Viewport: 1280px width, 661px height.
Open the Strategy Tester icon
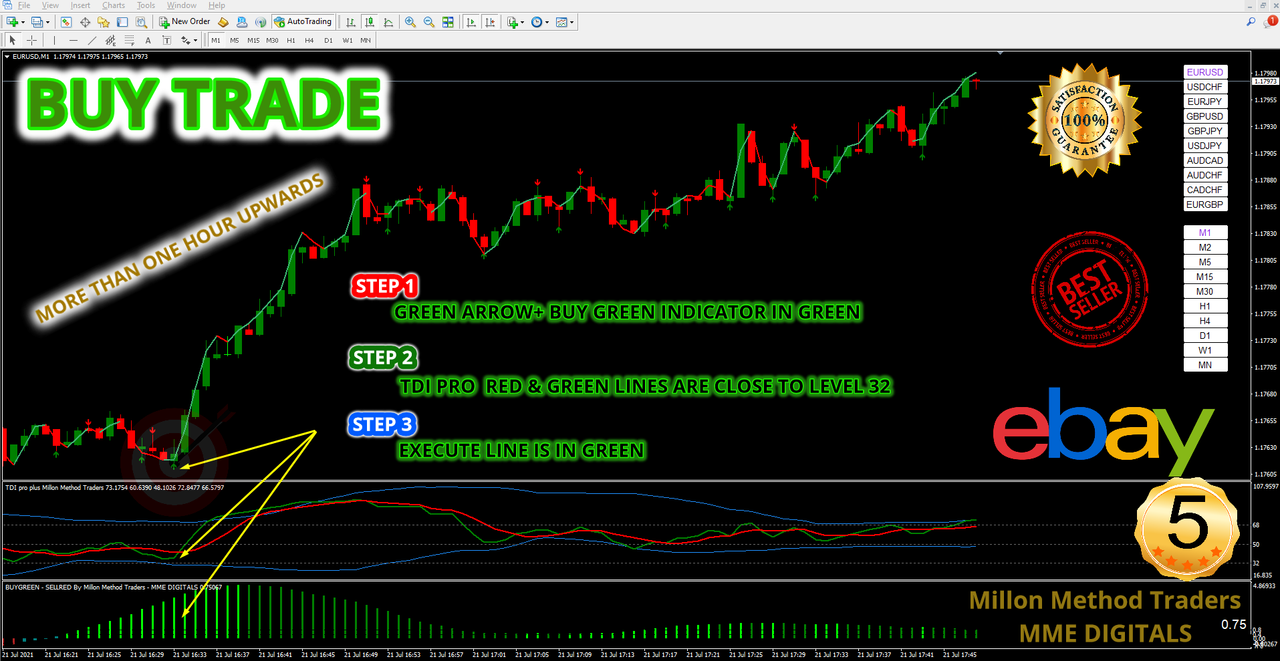[x=141, y=22]
